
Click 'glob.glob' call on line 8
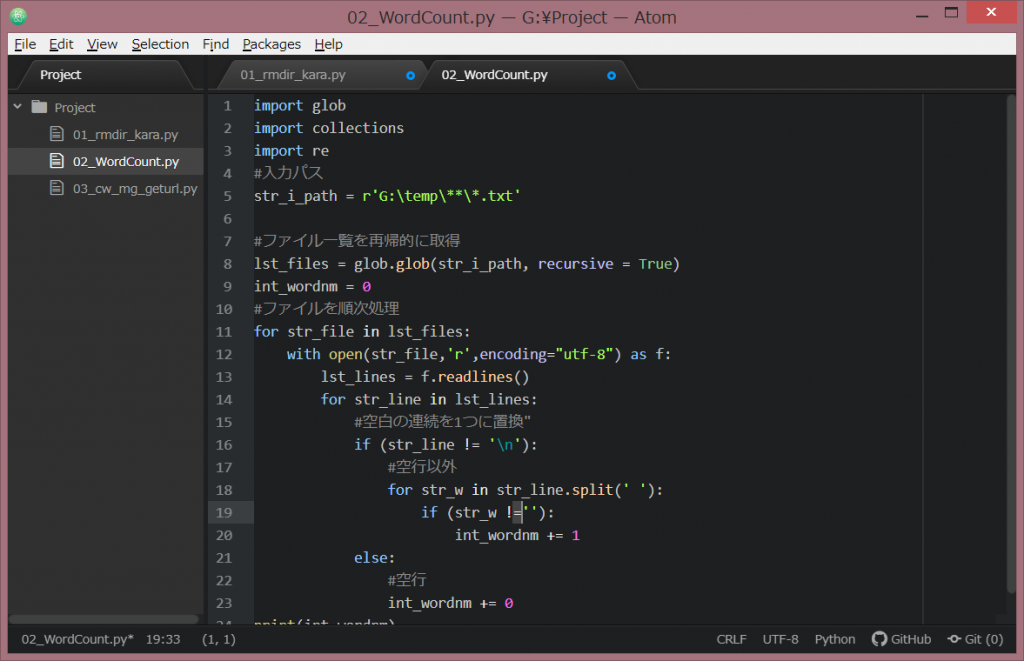pyautogui.click(x=392, y=264)
